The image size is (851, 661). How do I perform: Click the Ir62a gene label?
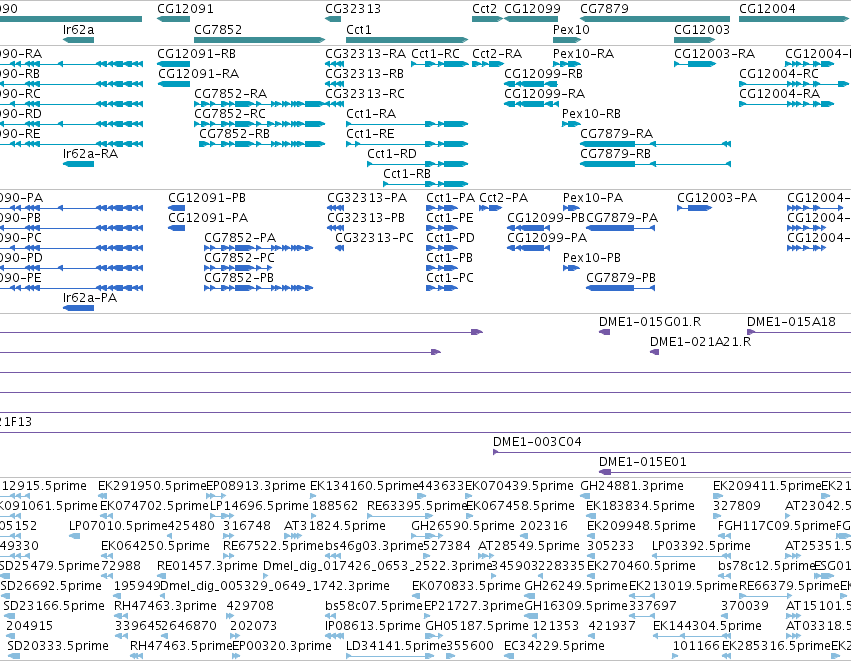click(x=78, y=29)
